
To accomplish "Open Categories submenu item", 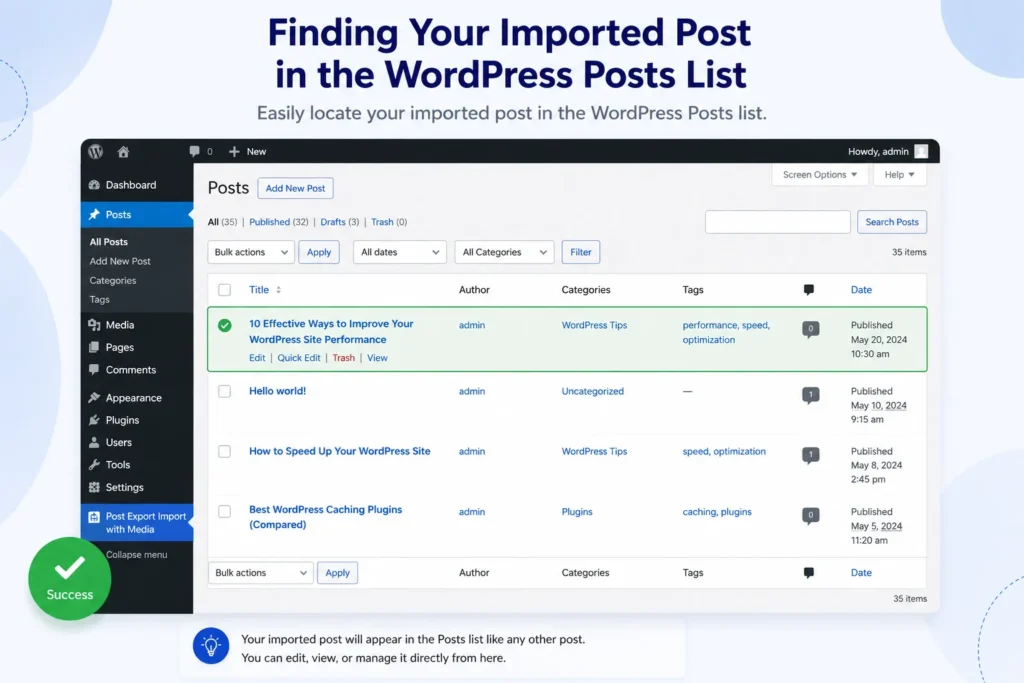I will (113, 281).
